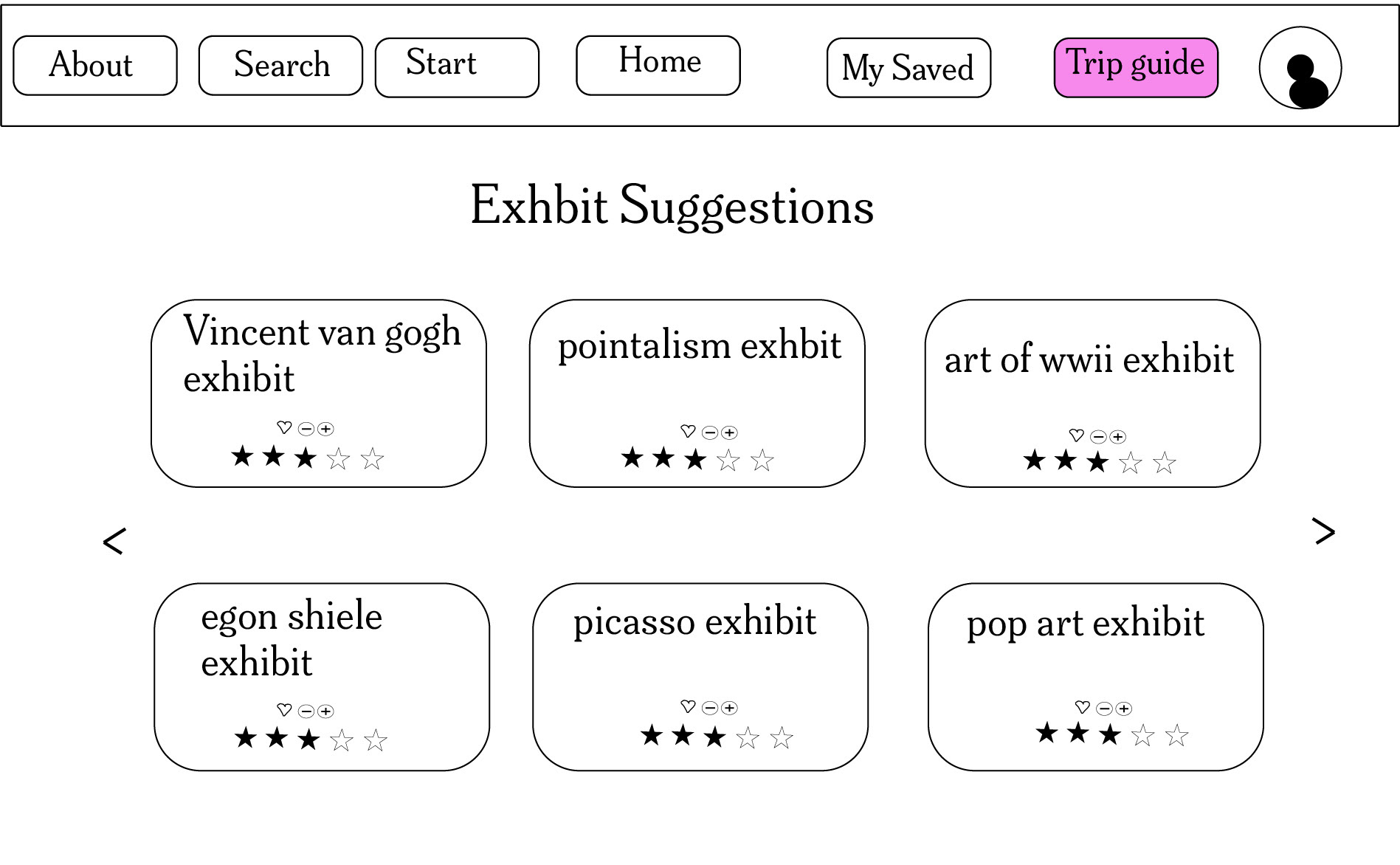Favorite the pop art exhibit with heart
This screenshot has height=865, width=1400.
[1083, 707]
